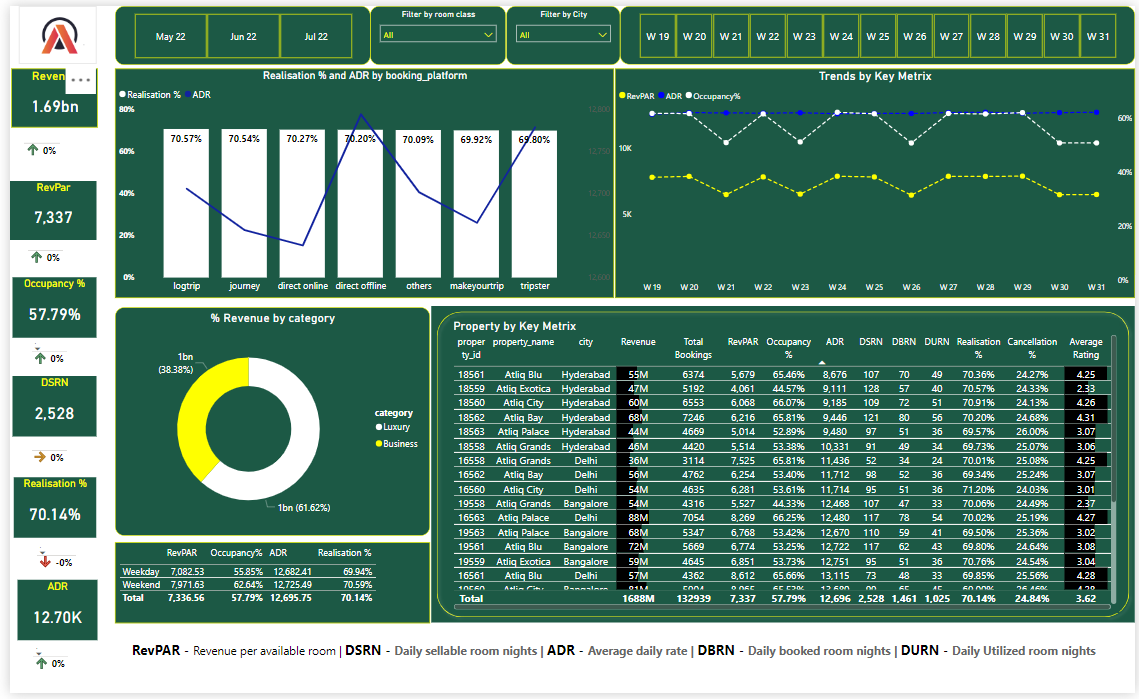Sort table by the Revenue column header

[638, 342]
